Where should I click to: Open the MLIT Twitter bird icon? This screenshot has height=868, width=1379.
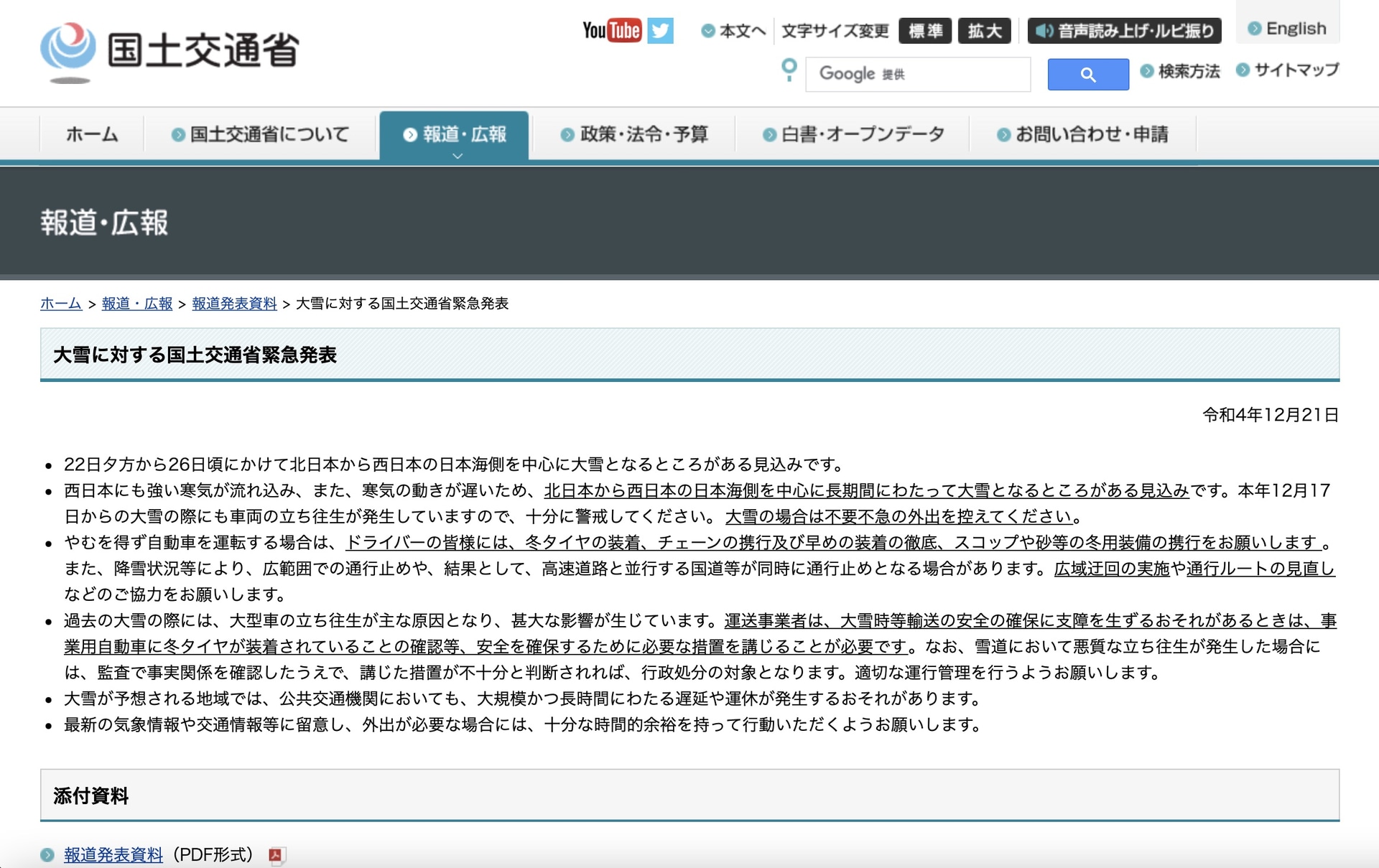pyautogui.click(x=660, y=31)
